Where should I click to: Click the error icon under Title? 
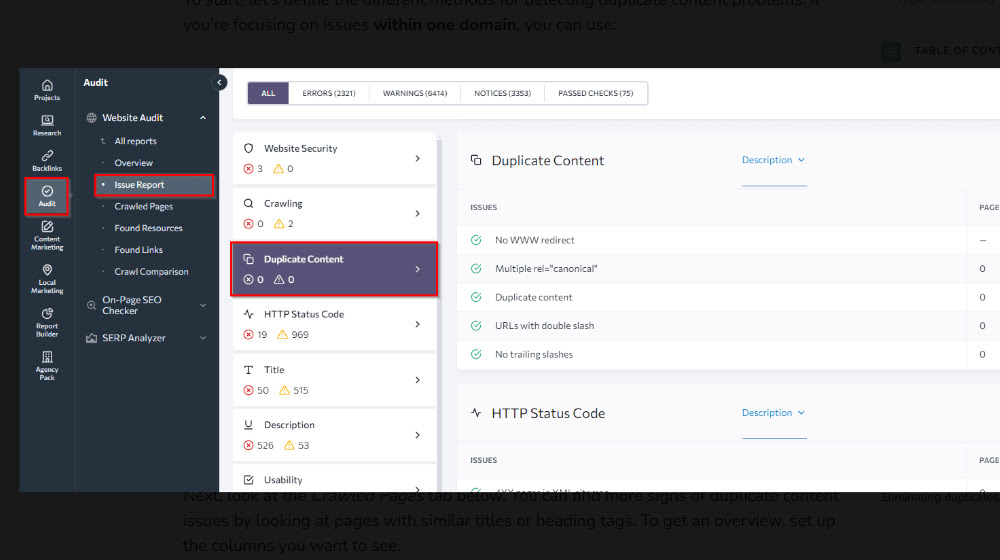[x=249, y=390]
